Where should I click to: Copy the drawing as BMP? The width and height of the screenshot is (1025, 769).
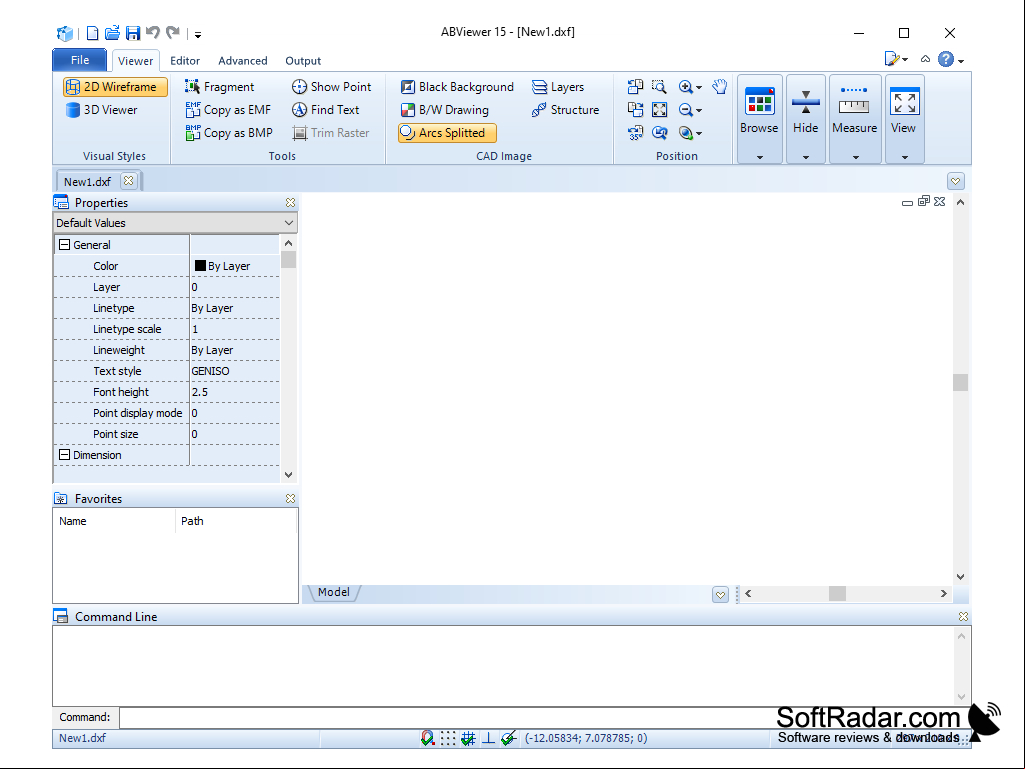coord(229,133)
